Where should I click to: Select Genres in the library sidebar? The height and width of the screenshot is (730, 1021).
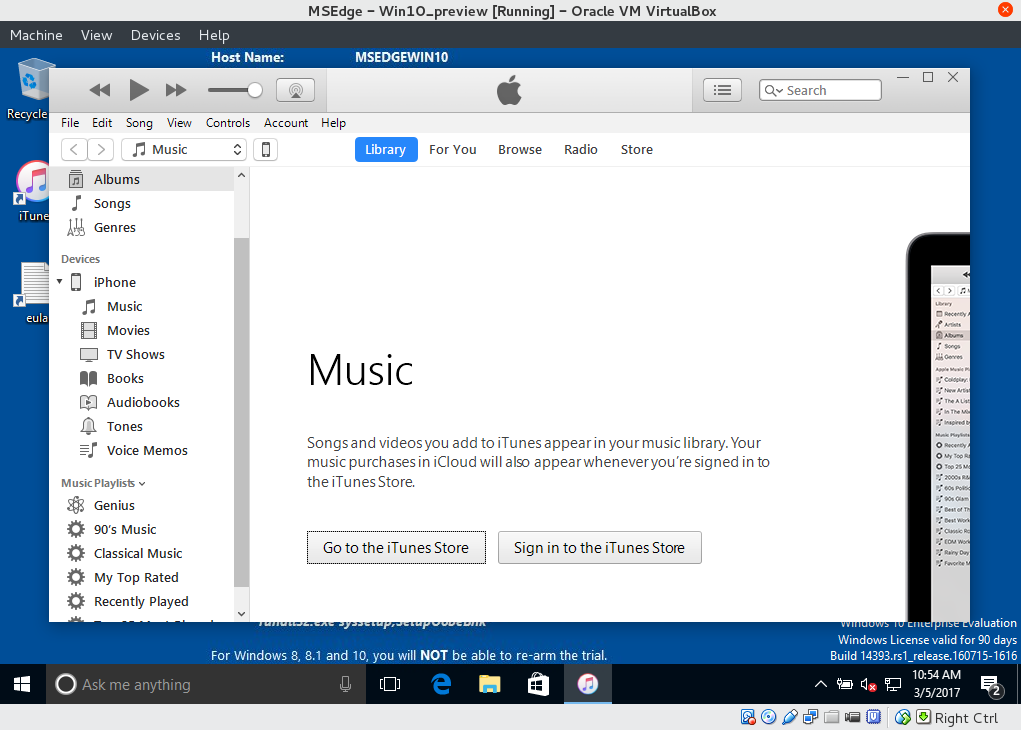click(142, 227)
